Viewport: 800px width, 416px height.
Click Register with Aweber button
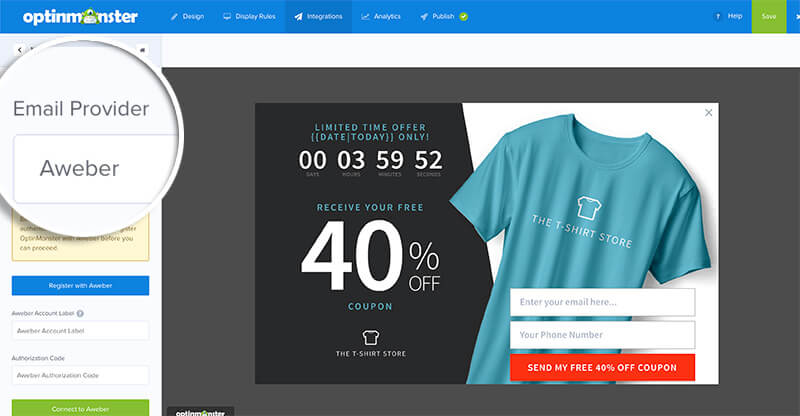[x=81, y=285]
